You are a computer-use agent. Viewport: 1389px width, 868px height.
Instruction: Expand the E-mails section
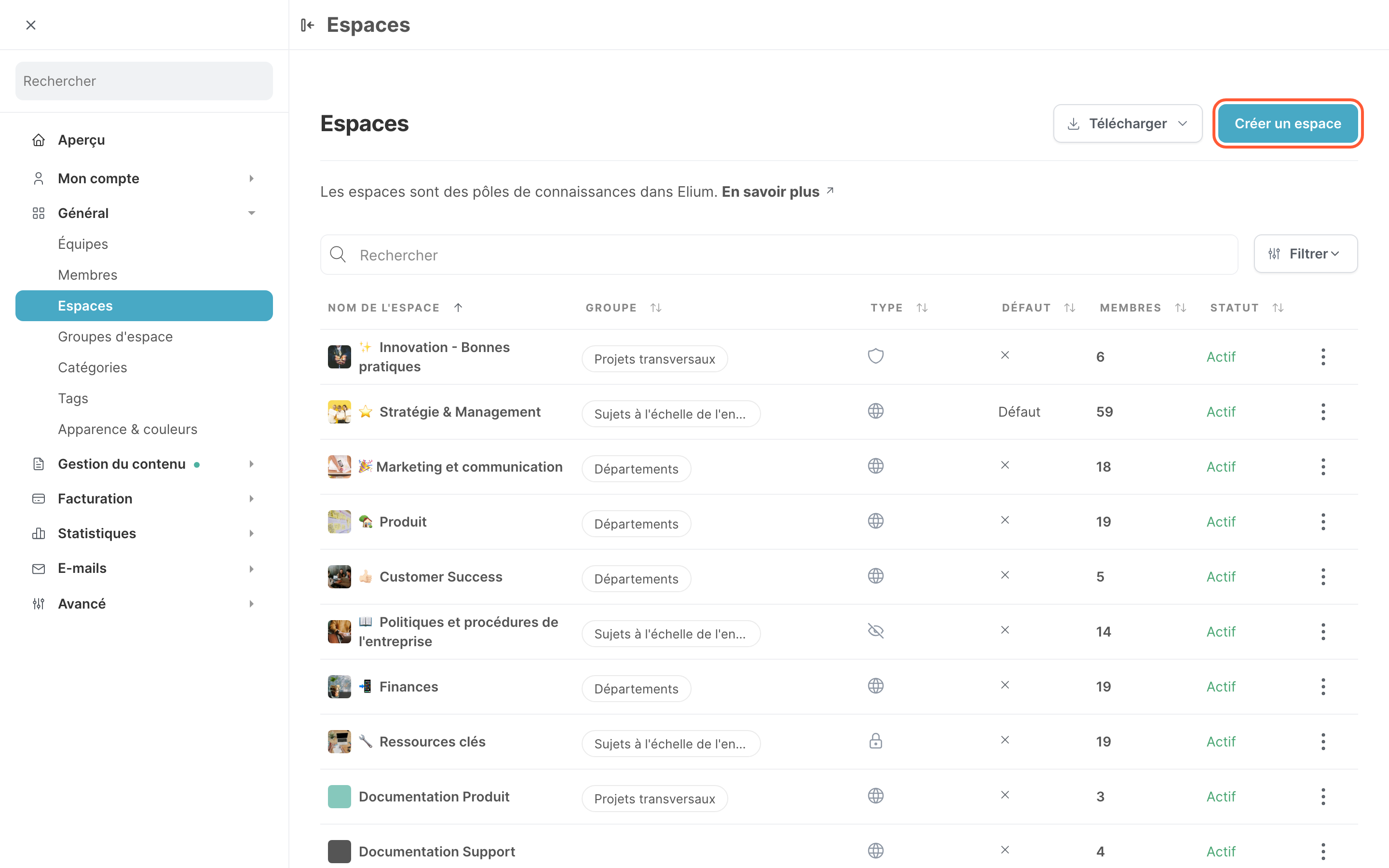click(144, 569)
